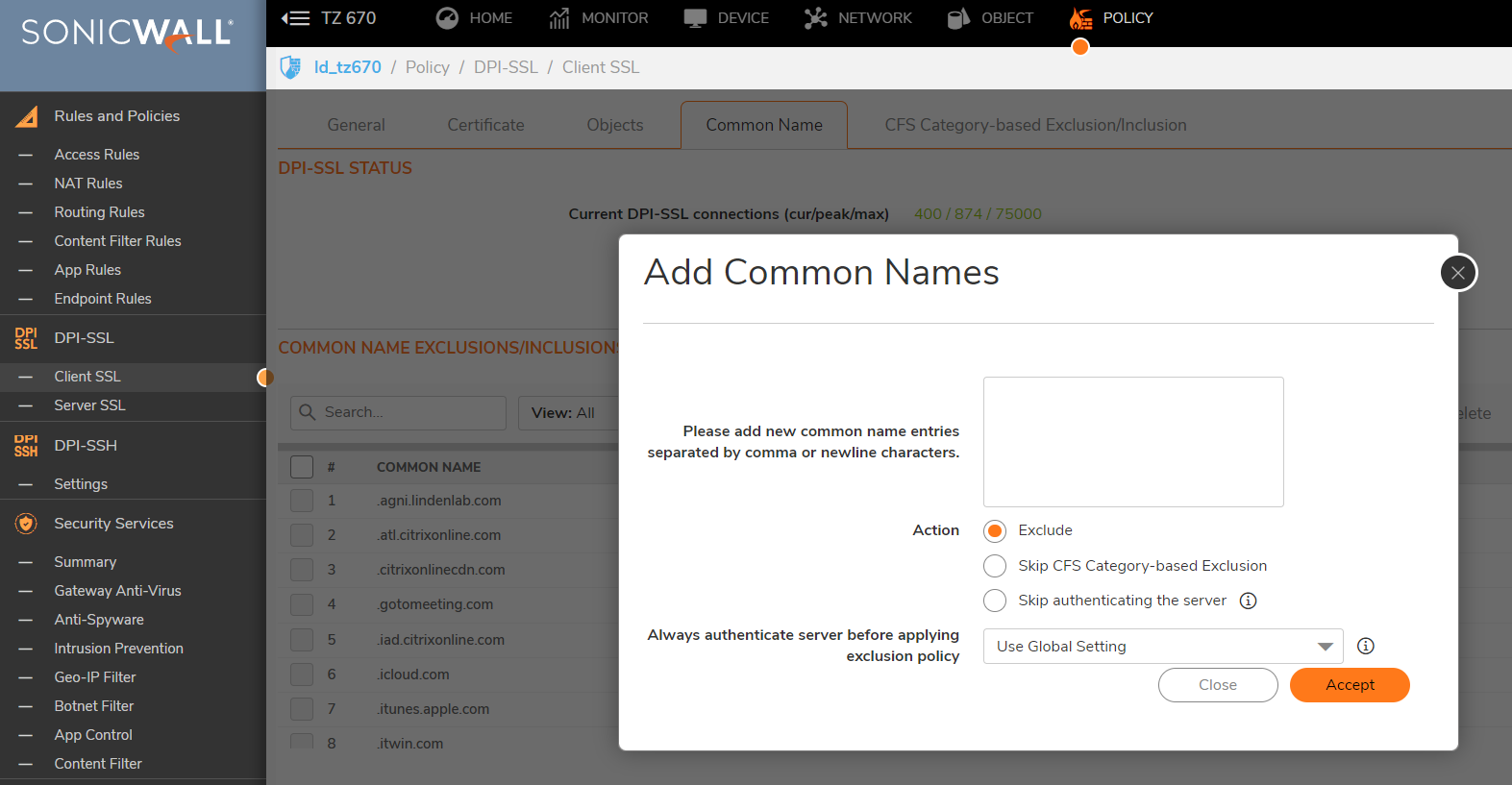Open the HOME dashboard icon

pos(447,18)
